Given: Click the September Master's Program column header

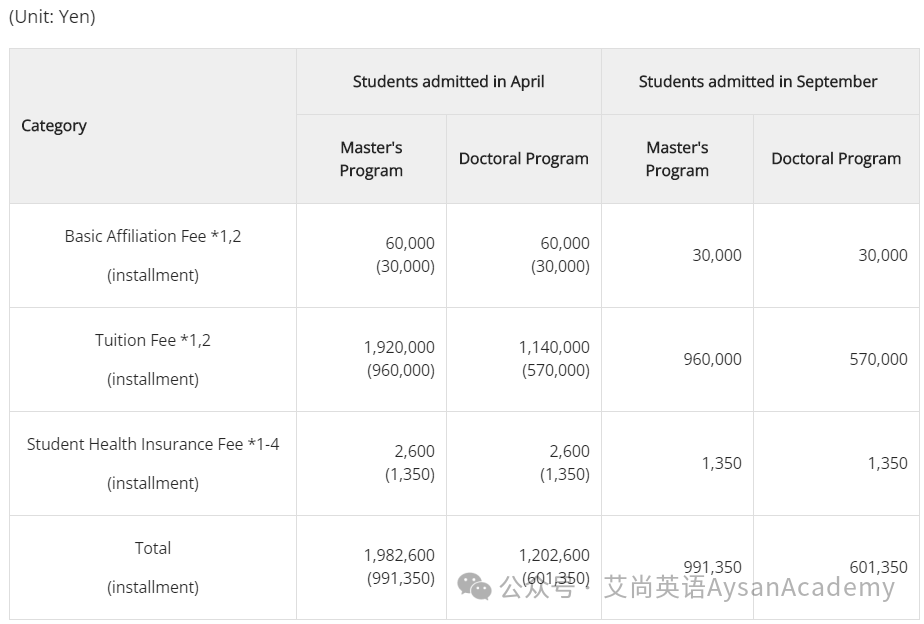Looking at the screenshot, I should pyautogui.click(x=677, y=159).
